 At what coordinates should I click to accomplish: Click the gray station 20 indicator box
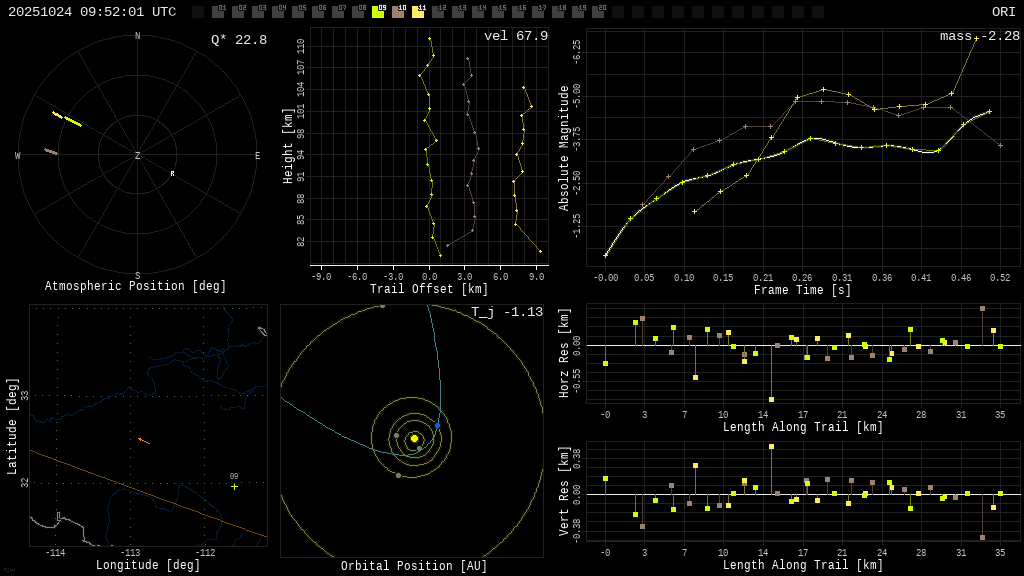pyautogui.click(x=598, y=12)
